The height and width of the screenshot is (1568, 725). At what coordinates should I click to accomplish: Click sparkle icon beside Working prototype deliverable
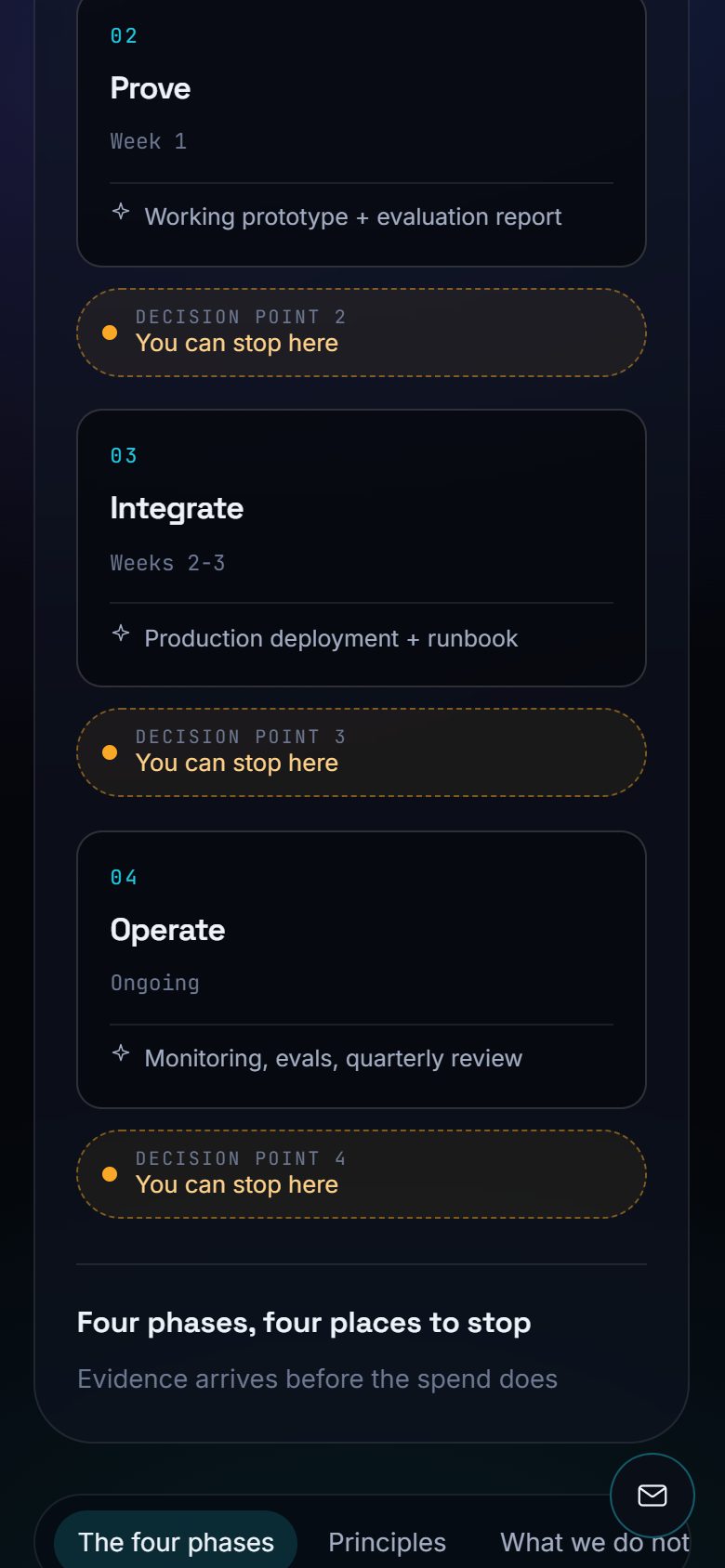[x=121, y=212]
